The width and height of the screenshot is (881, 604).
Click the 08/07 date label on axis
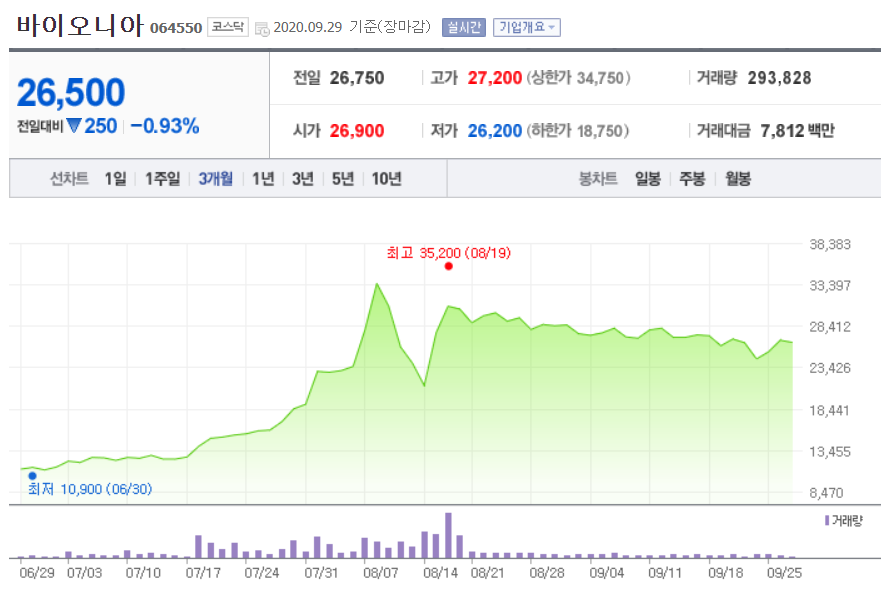[x=380, y=573]
